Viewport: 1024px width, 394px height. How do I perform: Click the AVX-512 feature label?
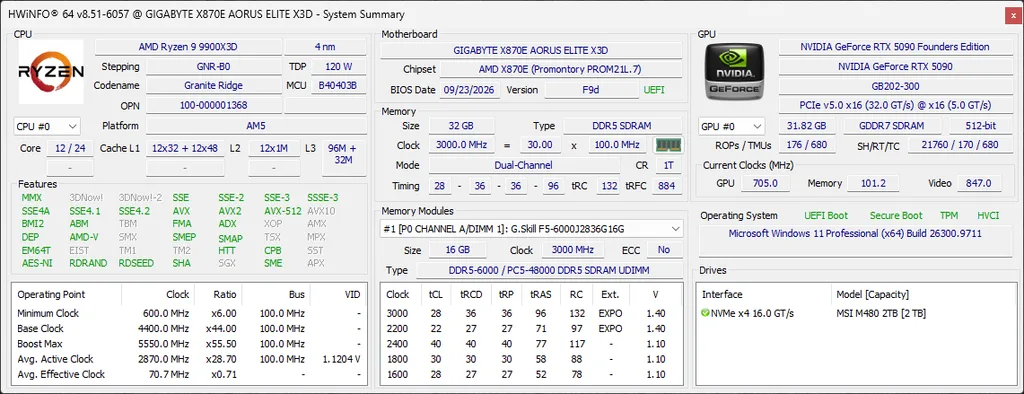tap(283, 211)
